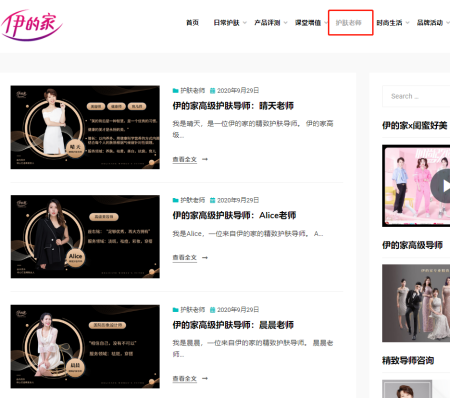Screen dimensions: 450x398
Task: Click folder icon on Alice老师 post
Action: [175, 200]
